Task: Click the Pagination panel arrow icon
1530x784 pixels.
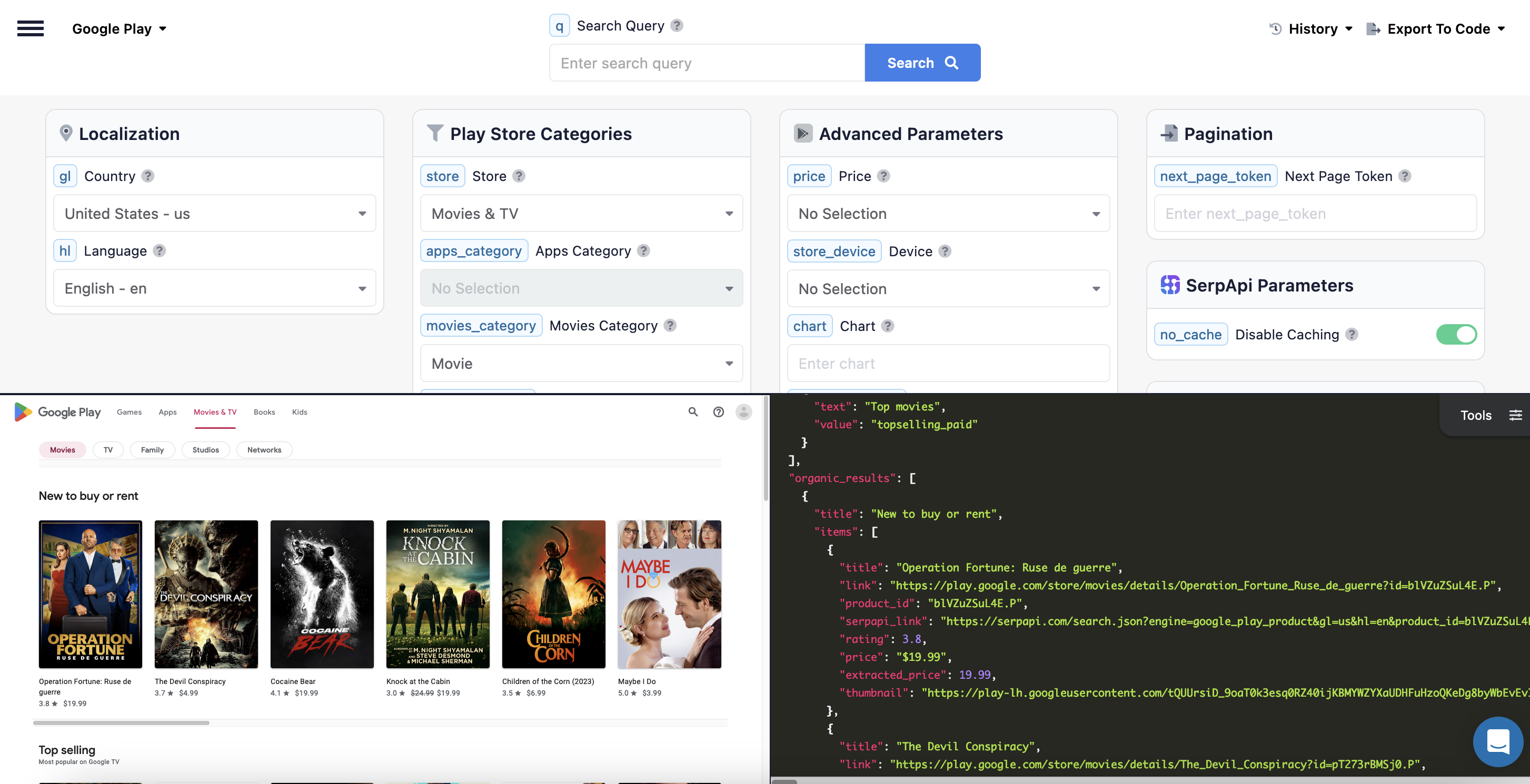Action: [x=1170, y=133]
